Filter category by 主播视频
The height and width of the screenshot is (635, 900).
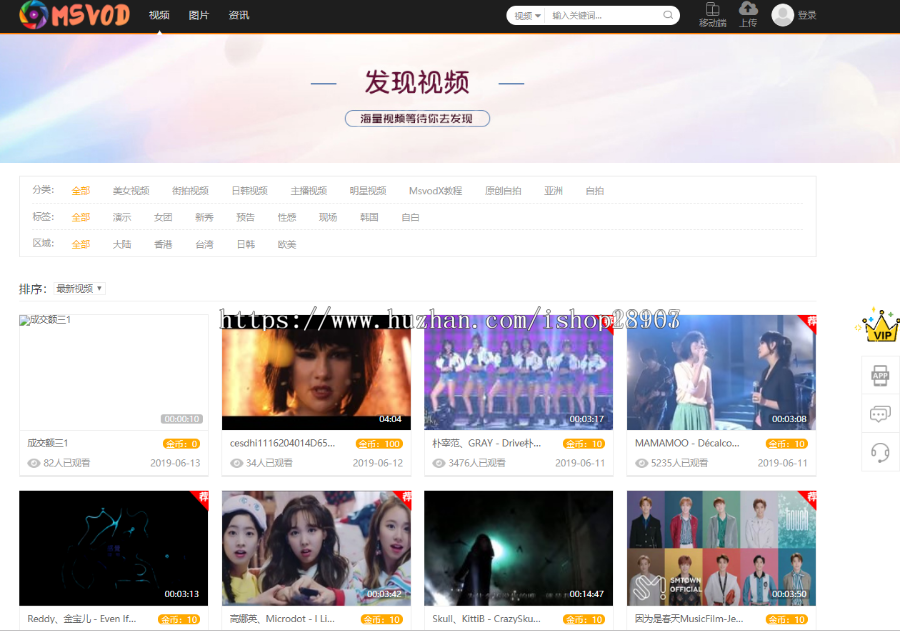pos(308,191)
